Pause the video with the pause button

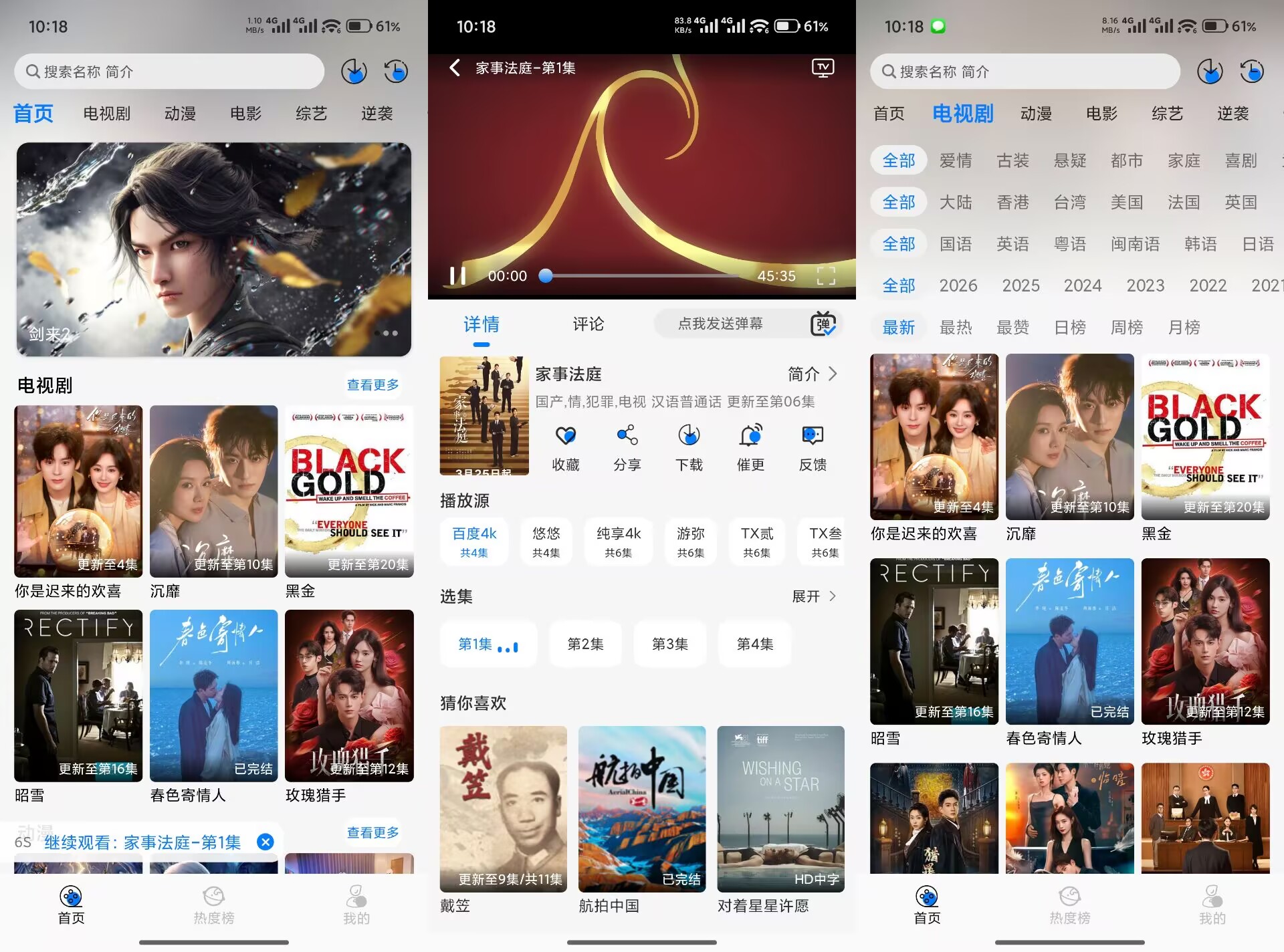coord(458,275)
